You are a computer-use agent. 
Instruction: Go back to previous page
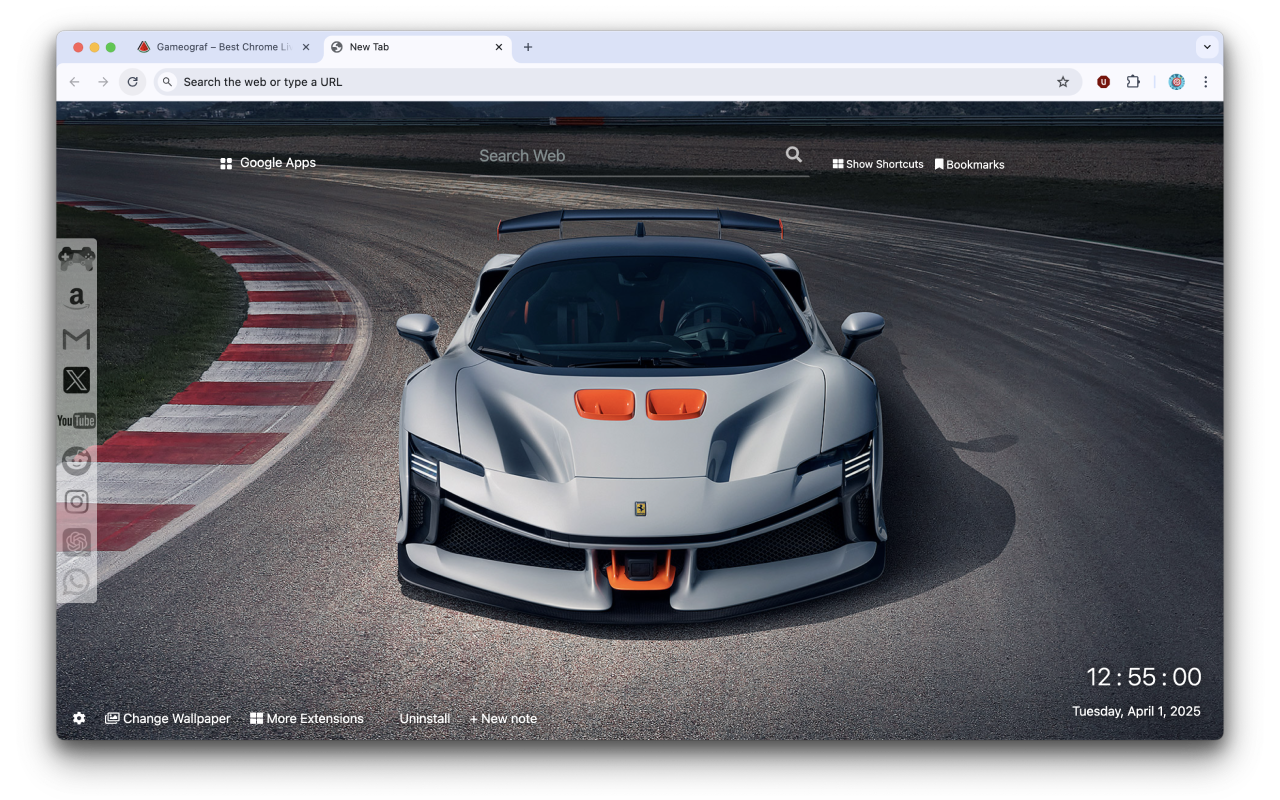74,82
